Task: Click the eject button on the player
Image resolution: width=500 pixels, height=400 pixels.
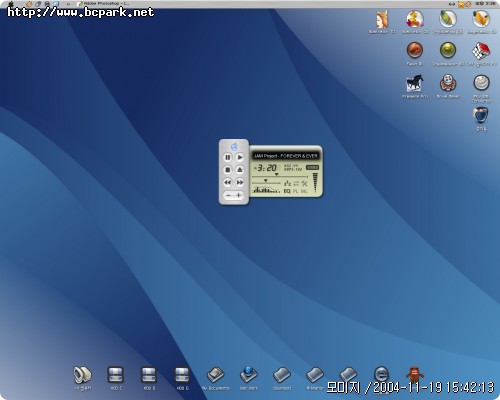Action: (240, 170)
